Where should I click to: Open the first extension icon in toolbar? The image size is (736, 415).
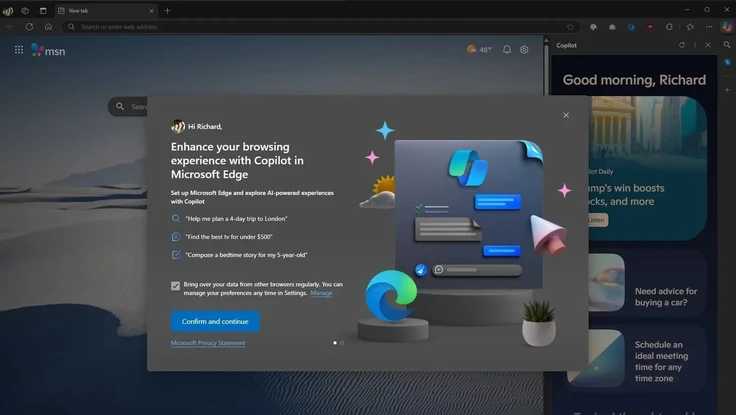(x=594, y=27)
